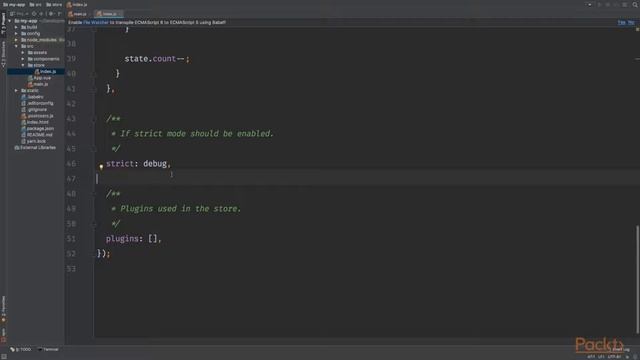Collapse the my-app root folder
Viewport: 640px width, 360px height.
tap(10, 21)
